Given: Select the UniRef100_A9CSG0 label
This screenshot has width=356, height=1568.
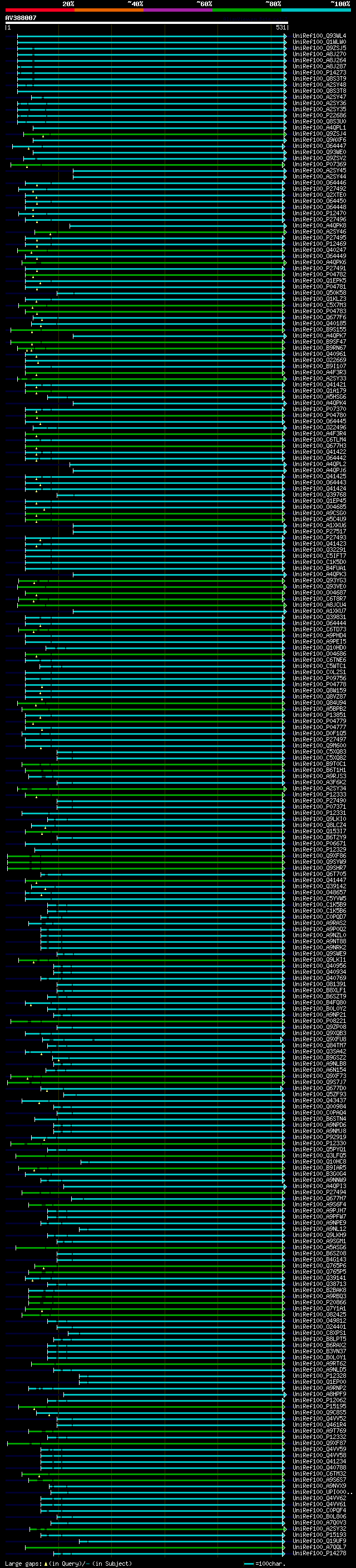Looking at the screenshot, I should 319,513.
